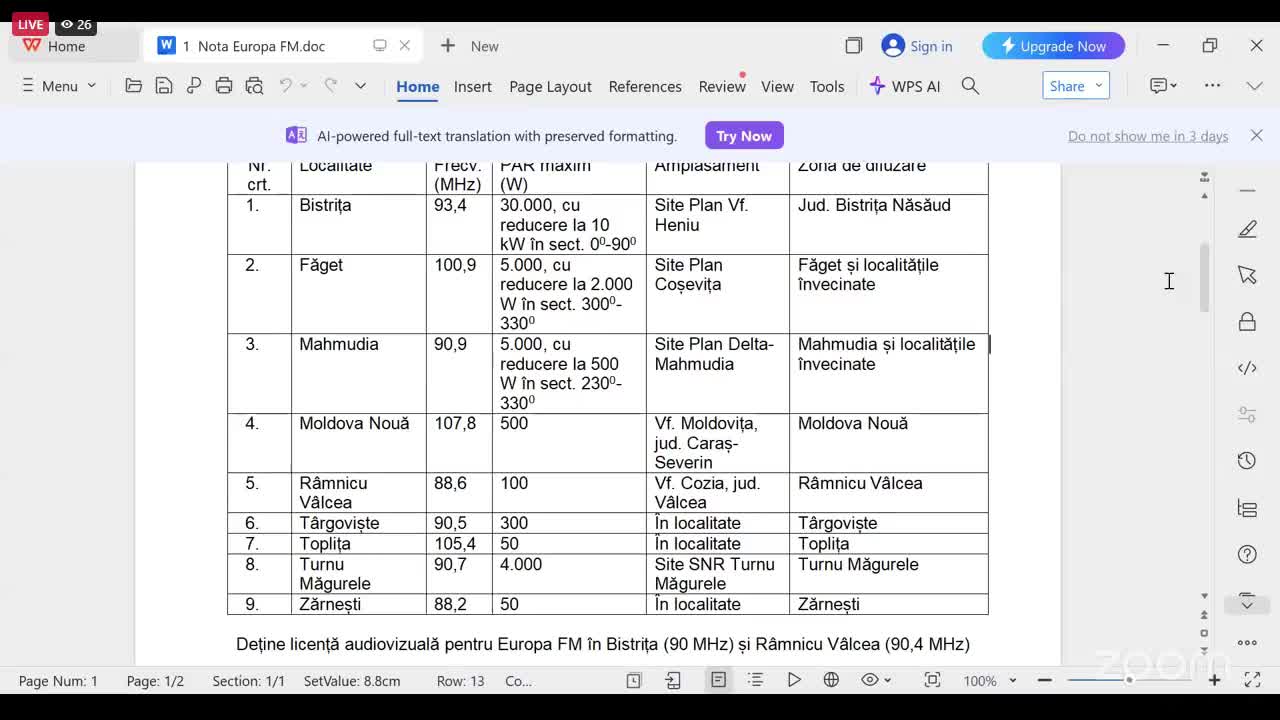Image resolution: width=1280 pixels, height=720 pixels.
Task: Open the View tab
Action: coord(777,86)
